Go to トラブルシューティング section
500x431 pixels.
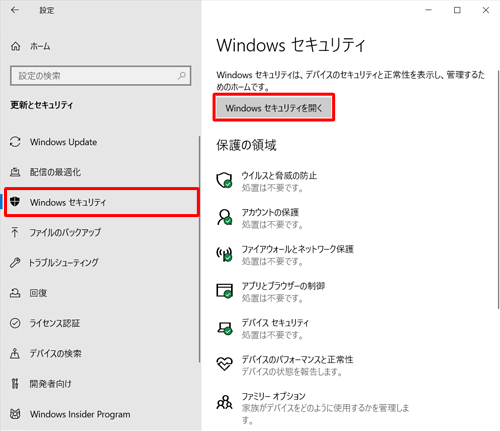click(x=64, y=262)
